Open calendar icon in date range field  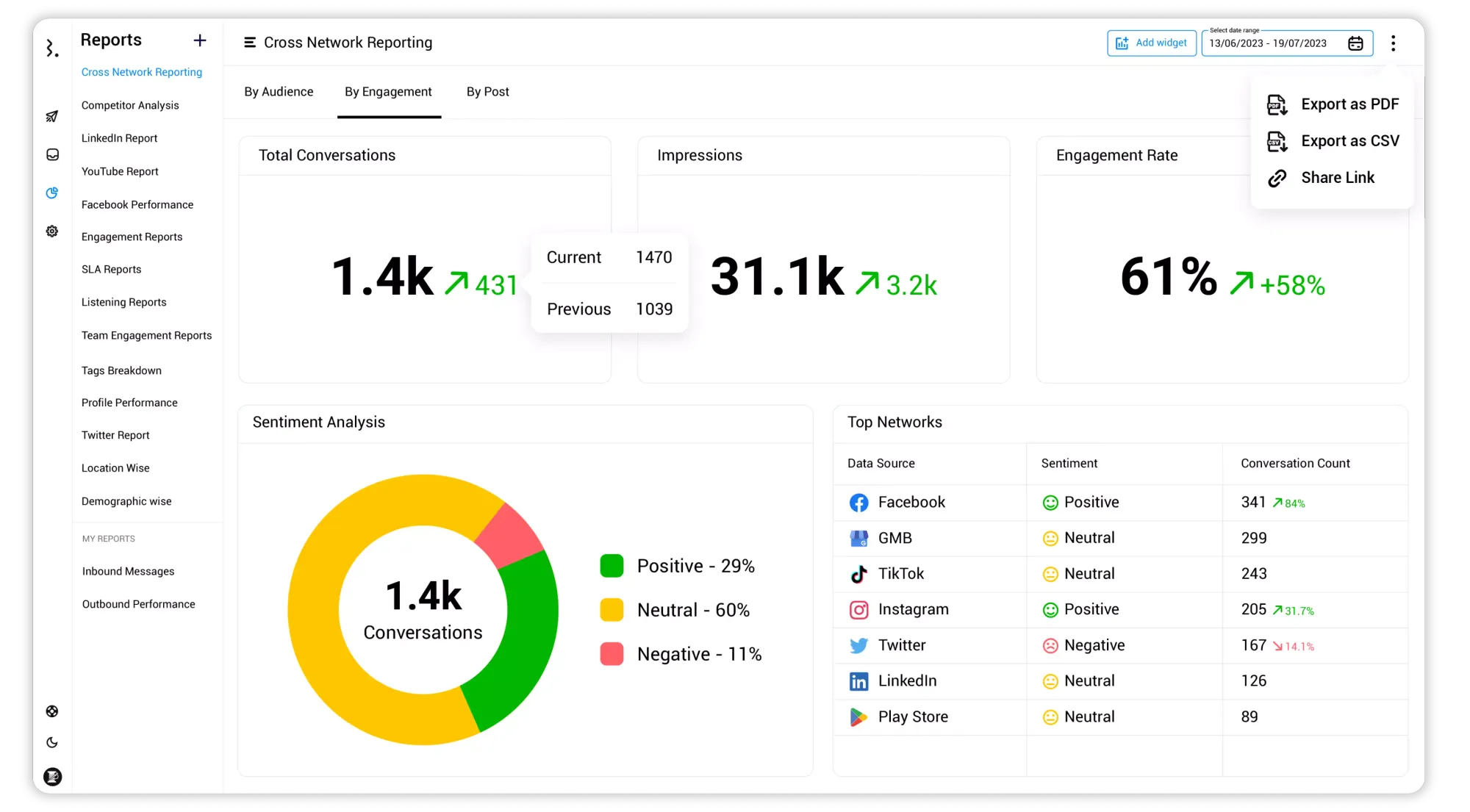[x=1355, y=43]
